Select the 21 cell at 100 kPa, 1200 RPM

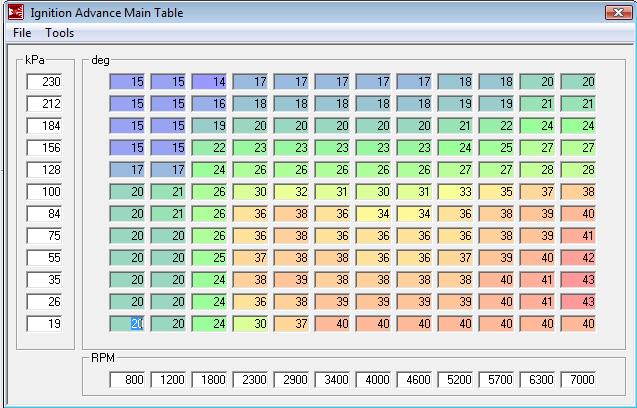(x=168, y=191)
